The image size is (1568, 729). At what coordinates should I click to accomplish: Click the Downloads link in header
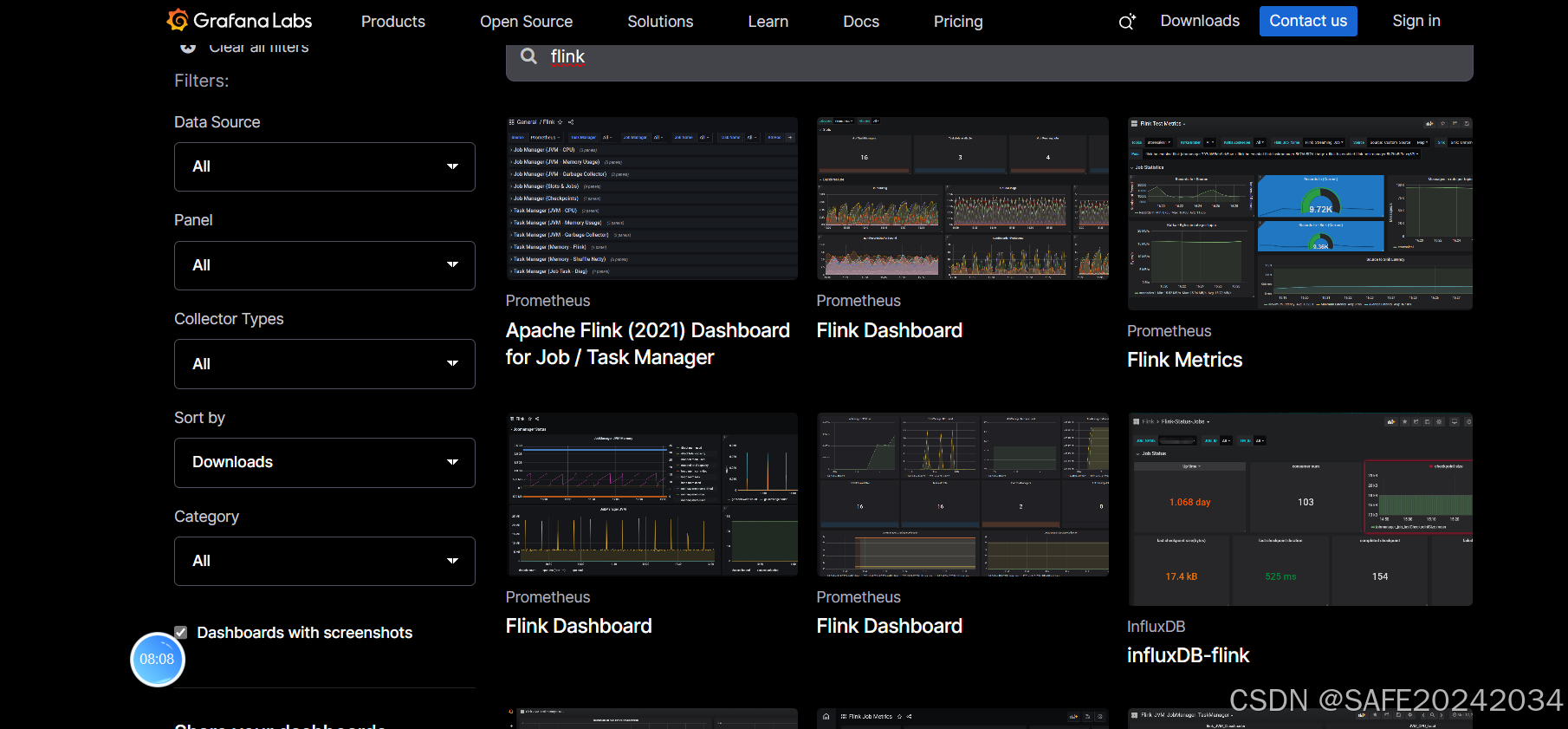tap(1200, 21)
